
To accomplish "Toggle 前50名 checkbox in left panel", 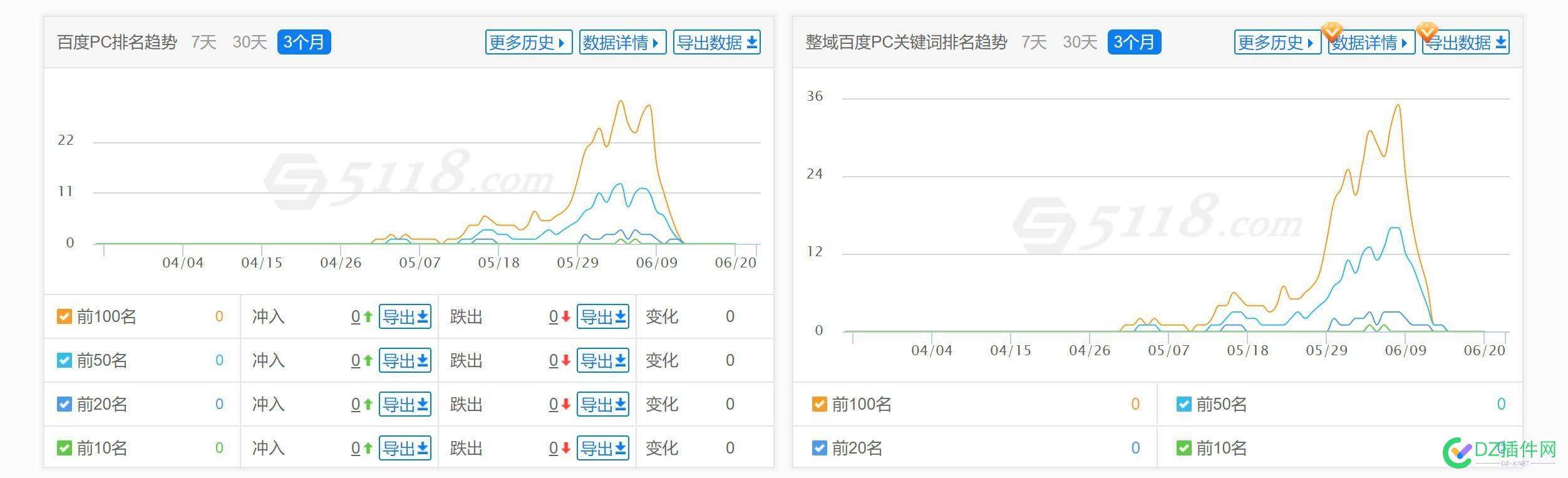I will 64,360.
